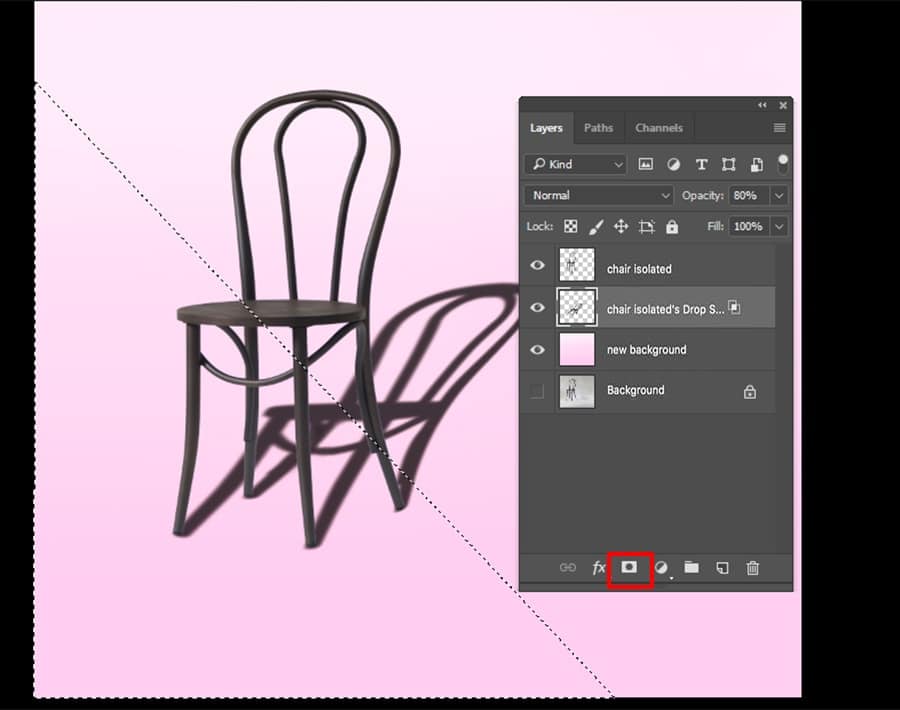This screenshot has width=900, height=710.
Task: Select the 'new background' layer name
Action: point(646,350)
